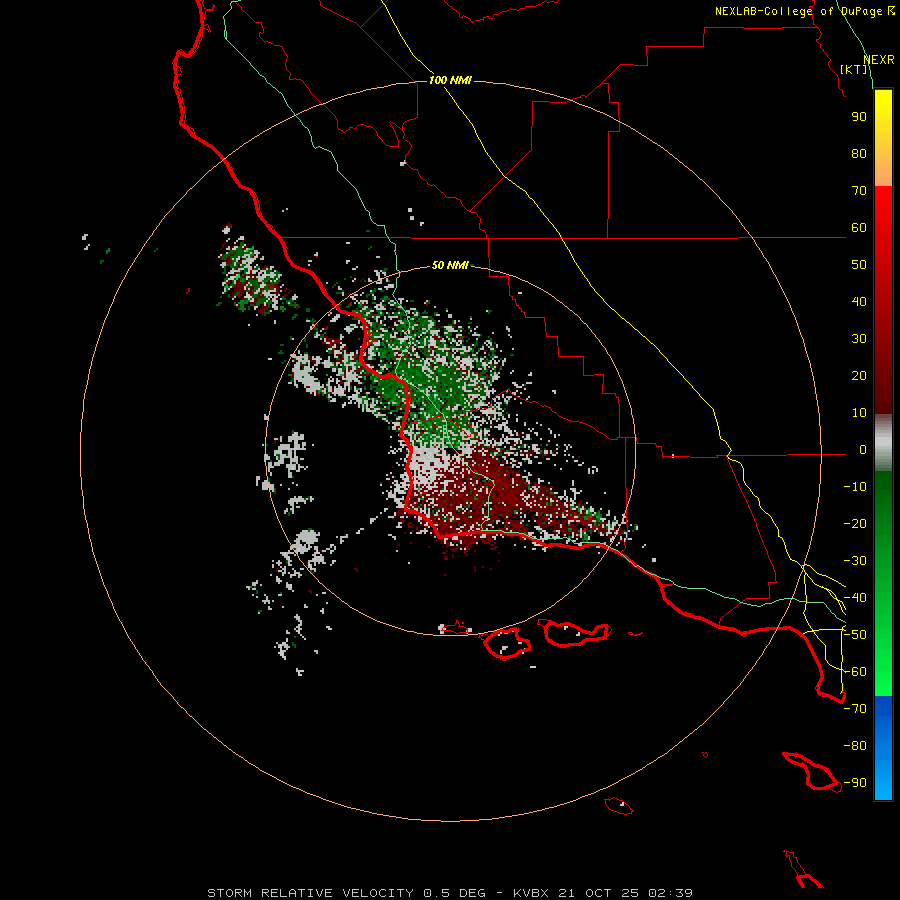Click the -70 value on velocity scale

coord(855,709)
